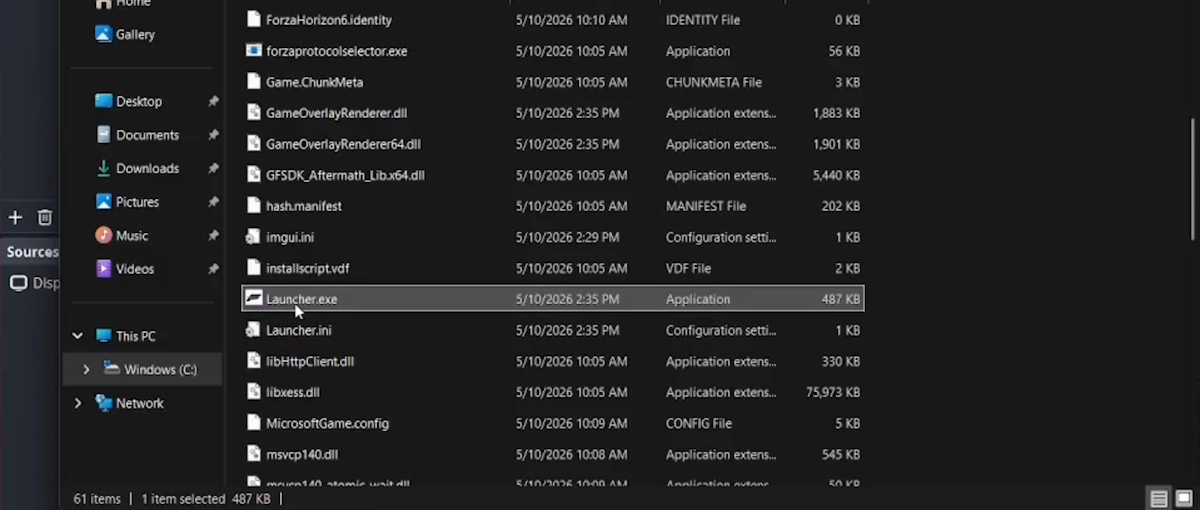
Task: Collapse the This PC tree node
Action: (x=78, y=336)
